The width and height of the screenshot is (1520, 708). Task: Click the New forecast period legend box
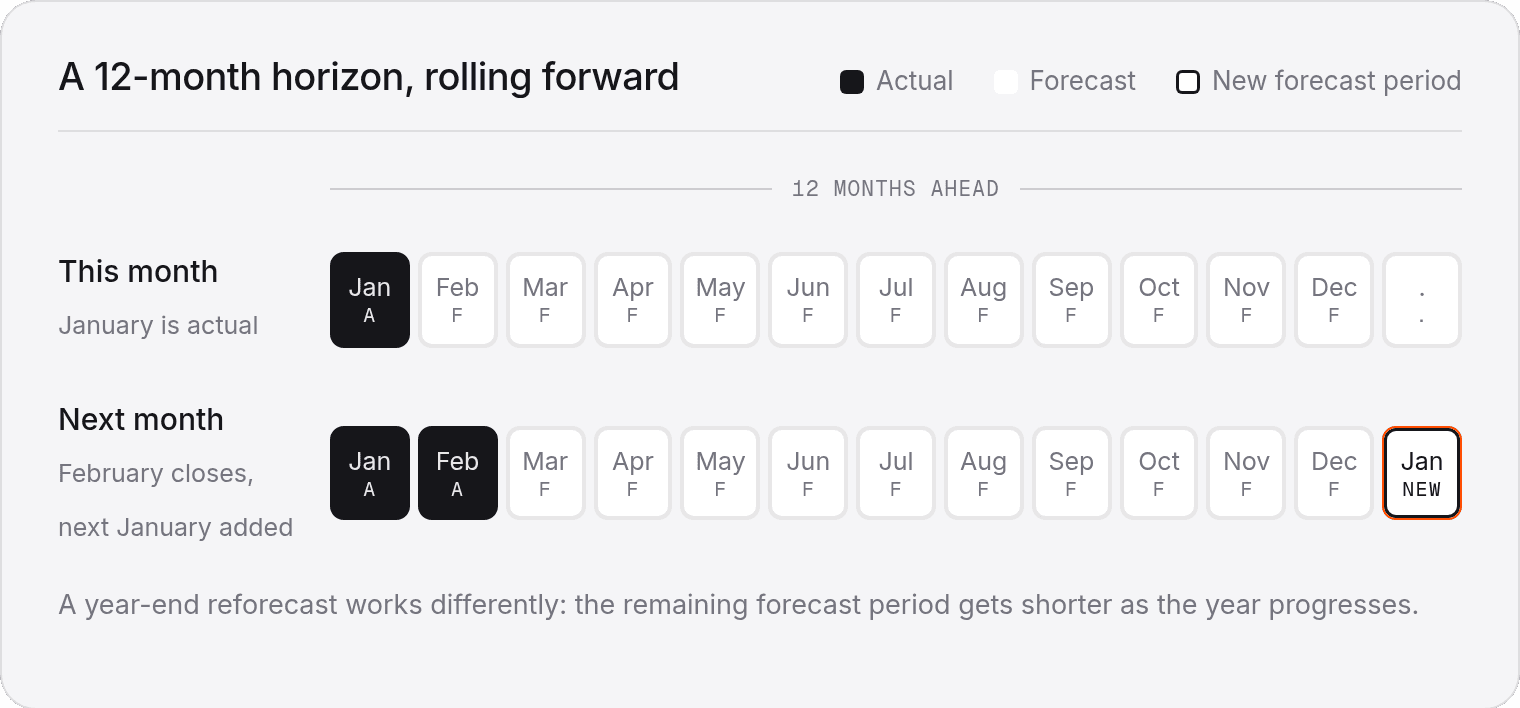(1188, 82)
